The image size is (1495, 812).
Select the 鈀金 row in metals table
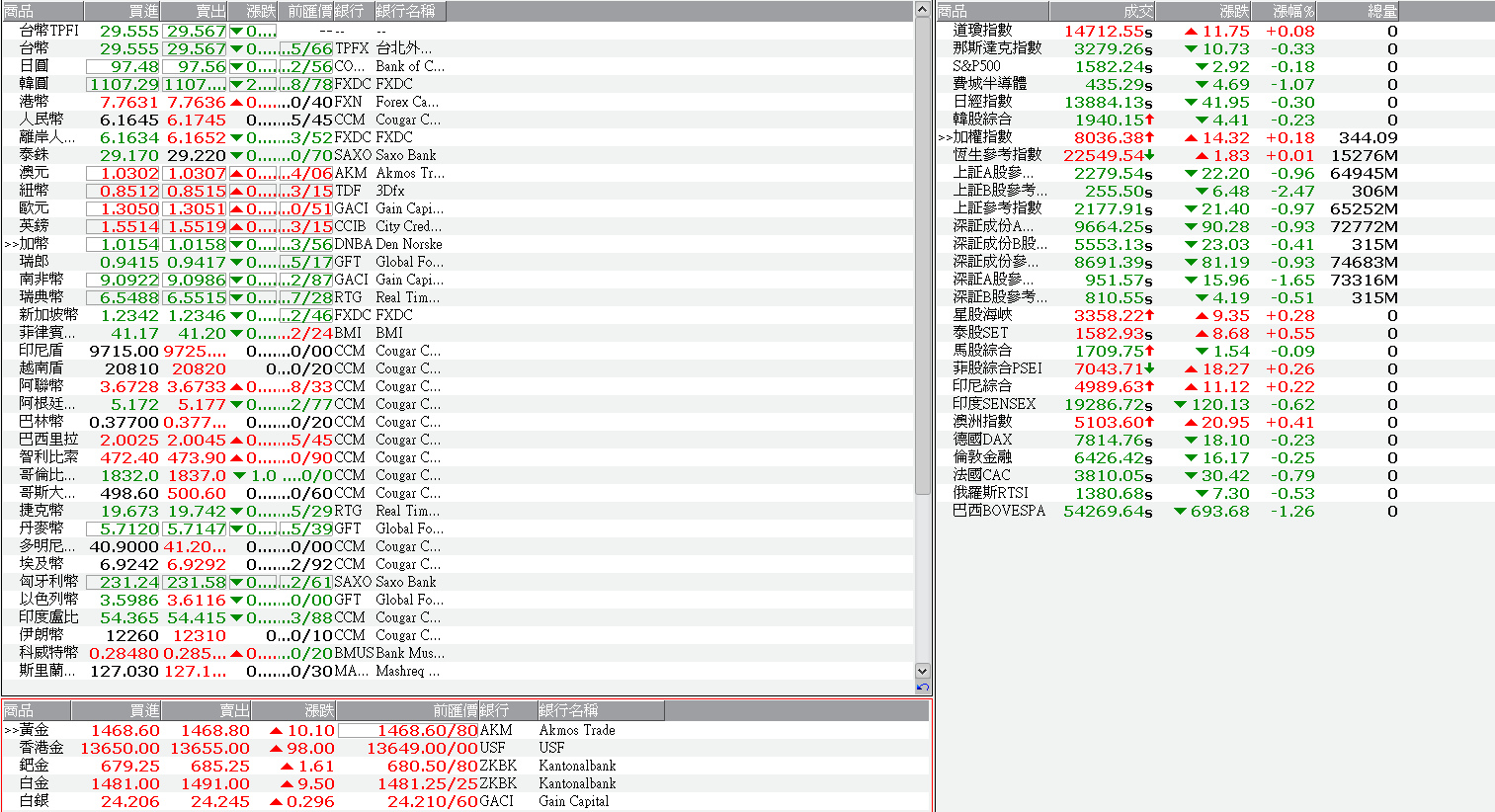point(465,766)
